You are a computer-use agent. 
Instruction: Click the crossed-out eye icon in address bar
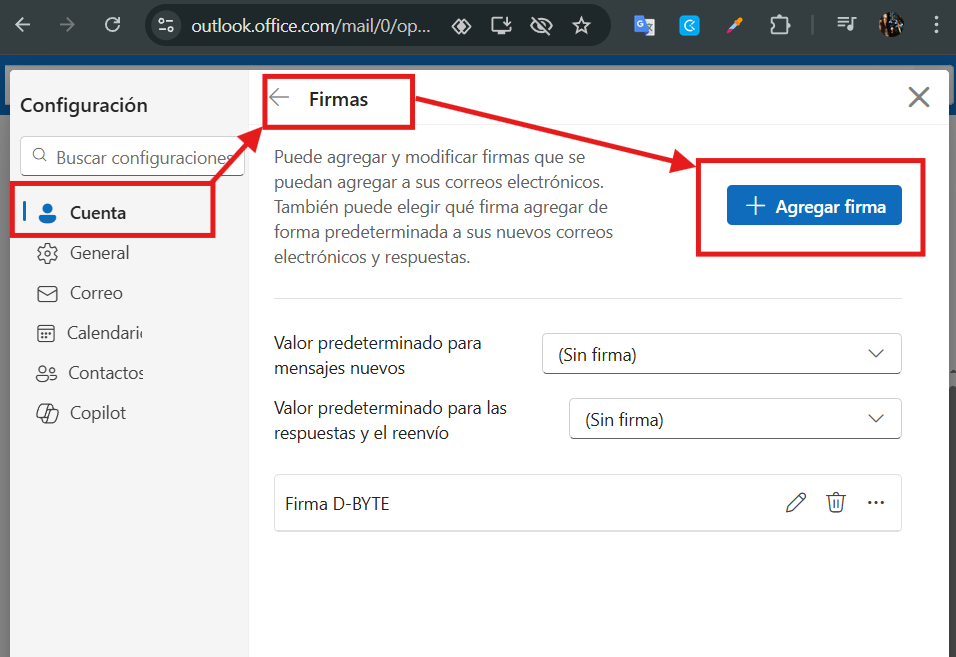coord(541,26)
